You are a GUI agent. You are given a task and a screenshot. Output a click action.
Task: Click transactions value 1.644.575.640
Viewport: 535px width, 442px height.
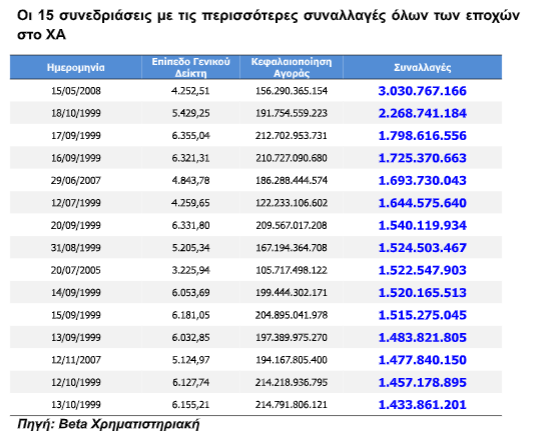[x=422, y=203]
